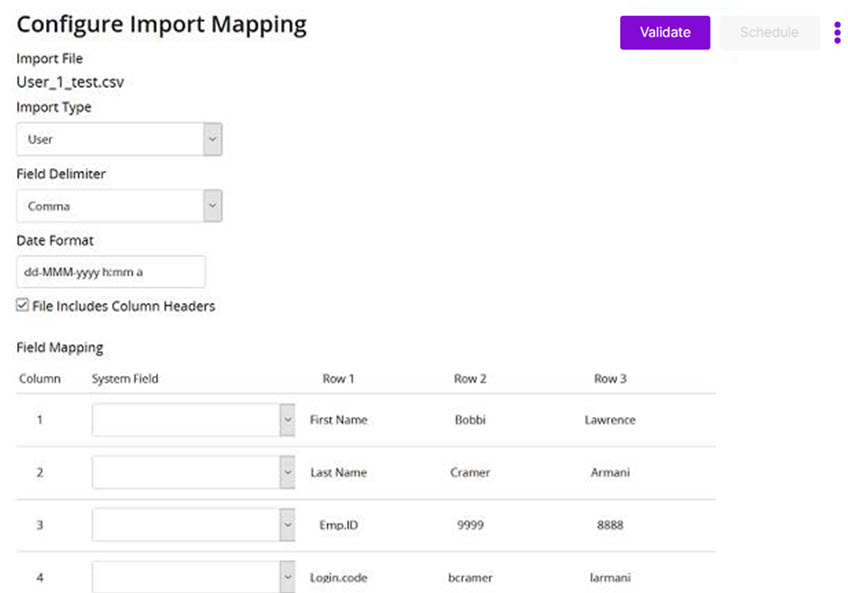The image size is (848, 593).
Task: Open System Field dropdown for First Name row
Action: point(193,420)
